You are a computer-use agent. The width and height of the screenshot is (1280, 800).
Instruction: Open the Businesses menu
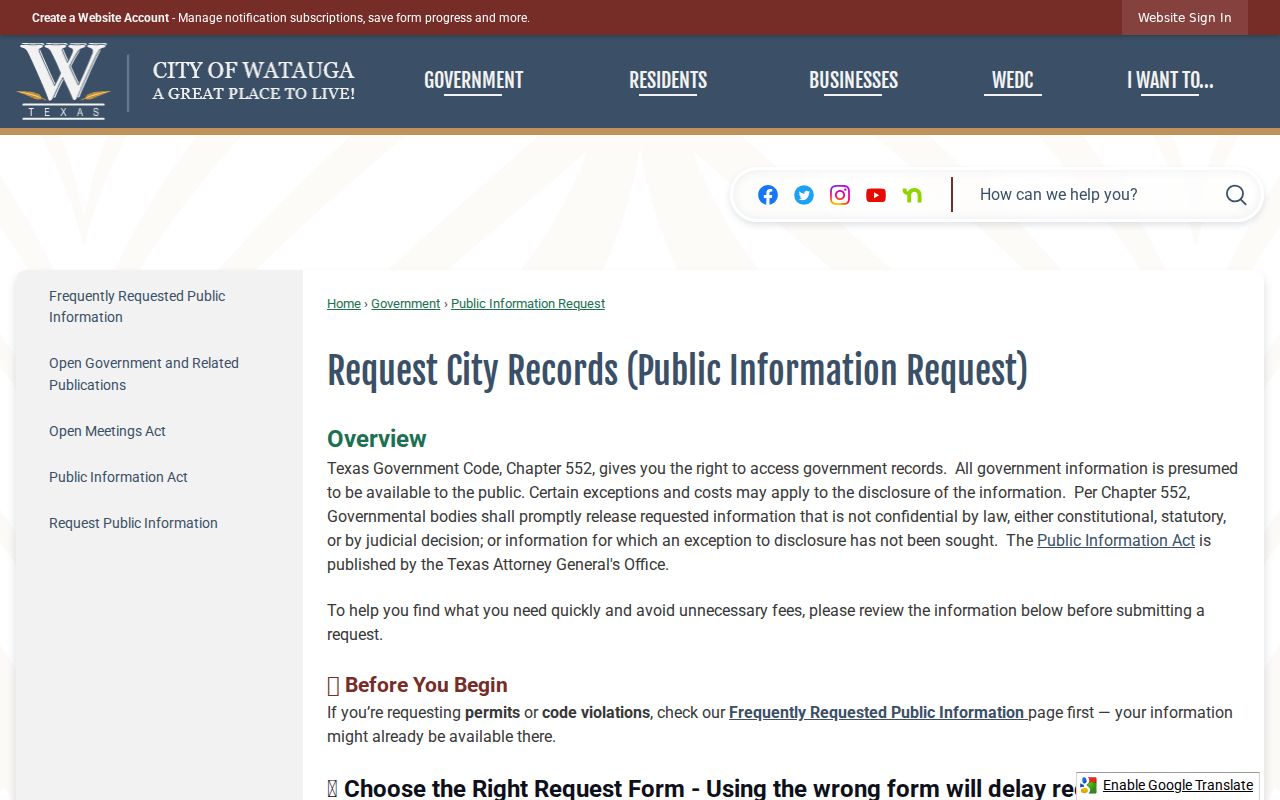(x=853, y=81)
